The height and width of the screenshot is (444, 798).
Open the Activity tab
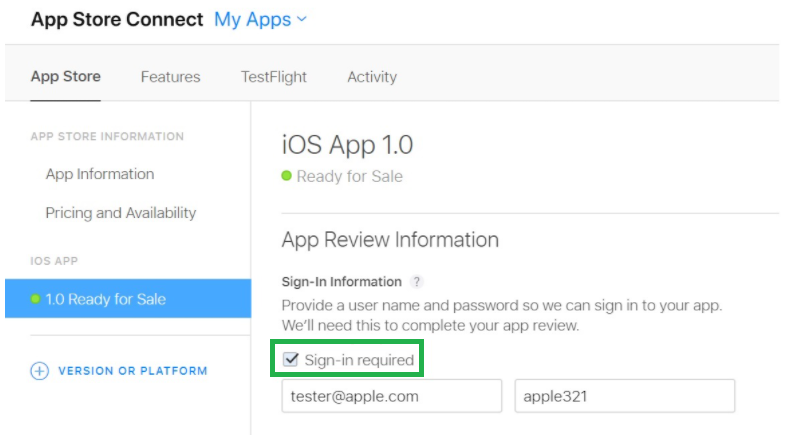tap(372, 77)
